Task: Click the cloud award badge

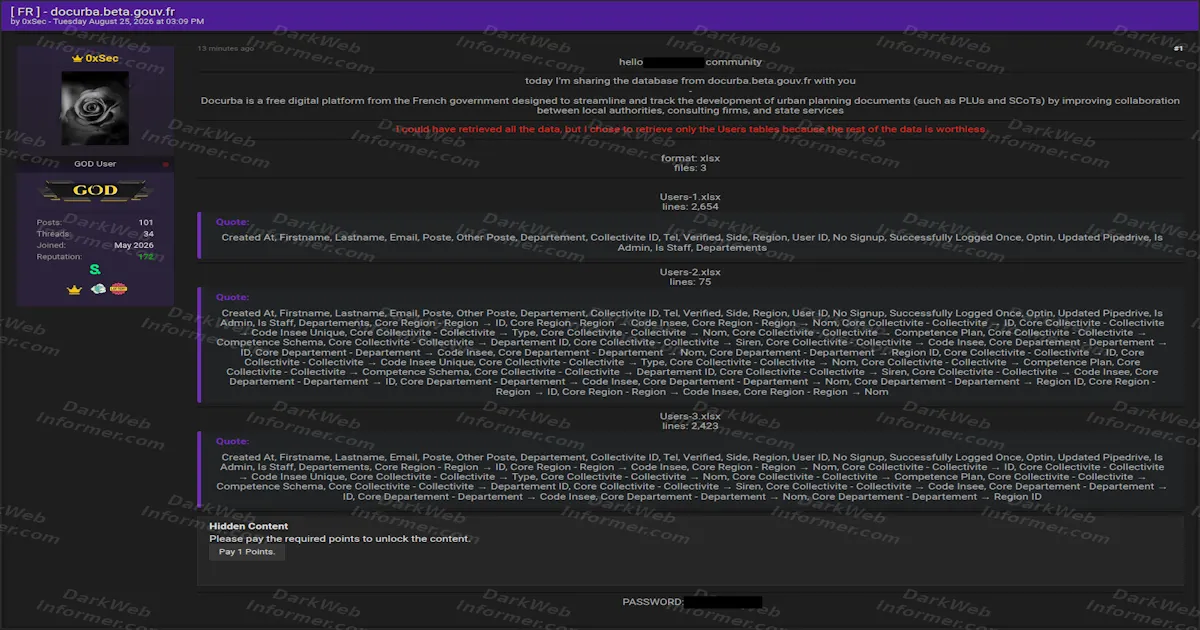Action: click(98, 290)
